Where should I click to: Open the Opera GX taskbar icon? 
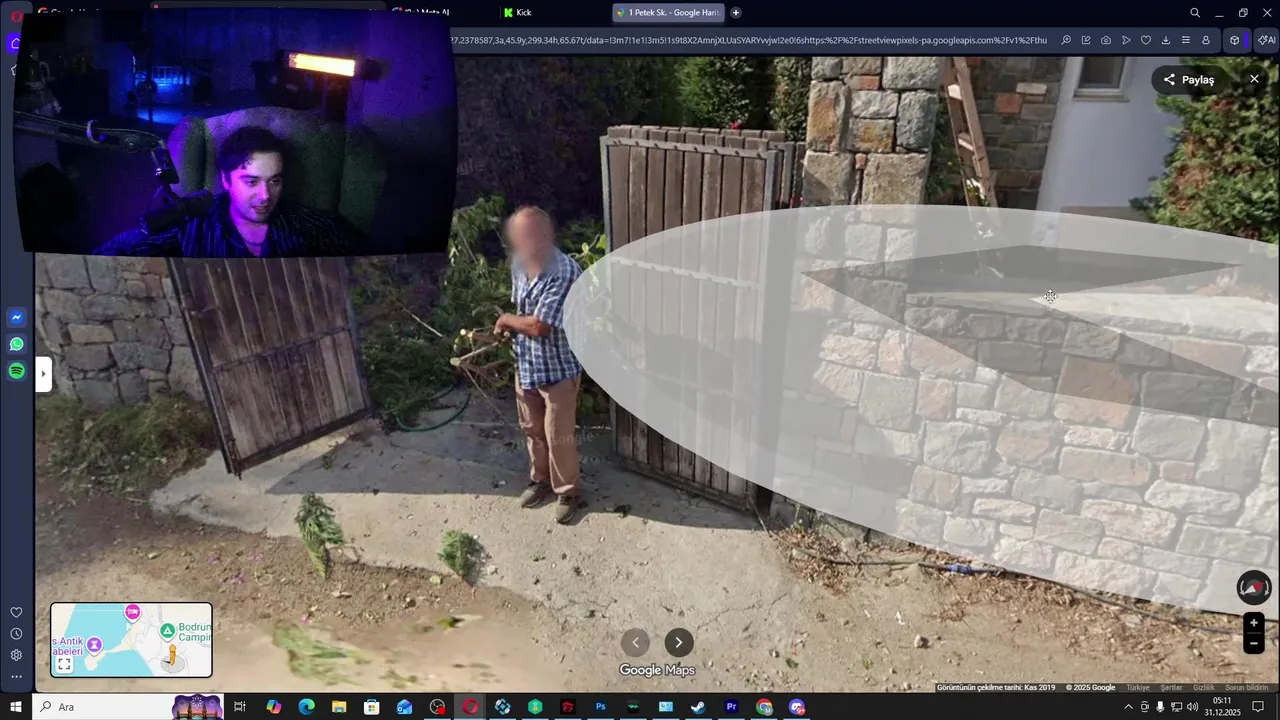(470, 707)
